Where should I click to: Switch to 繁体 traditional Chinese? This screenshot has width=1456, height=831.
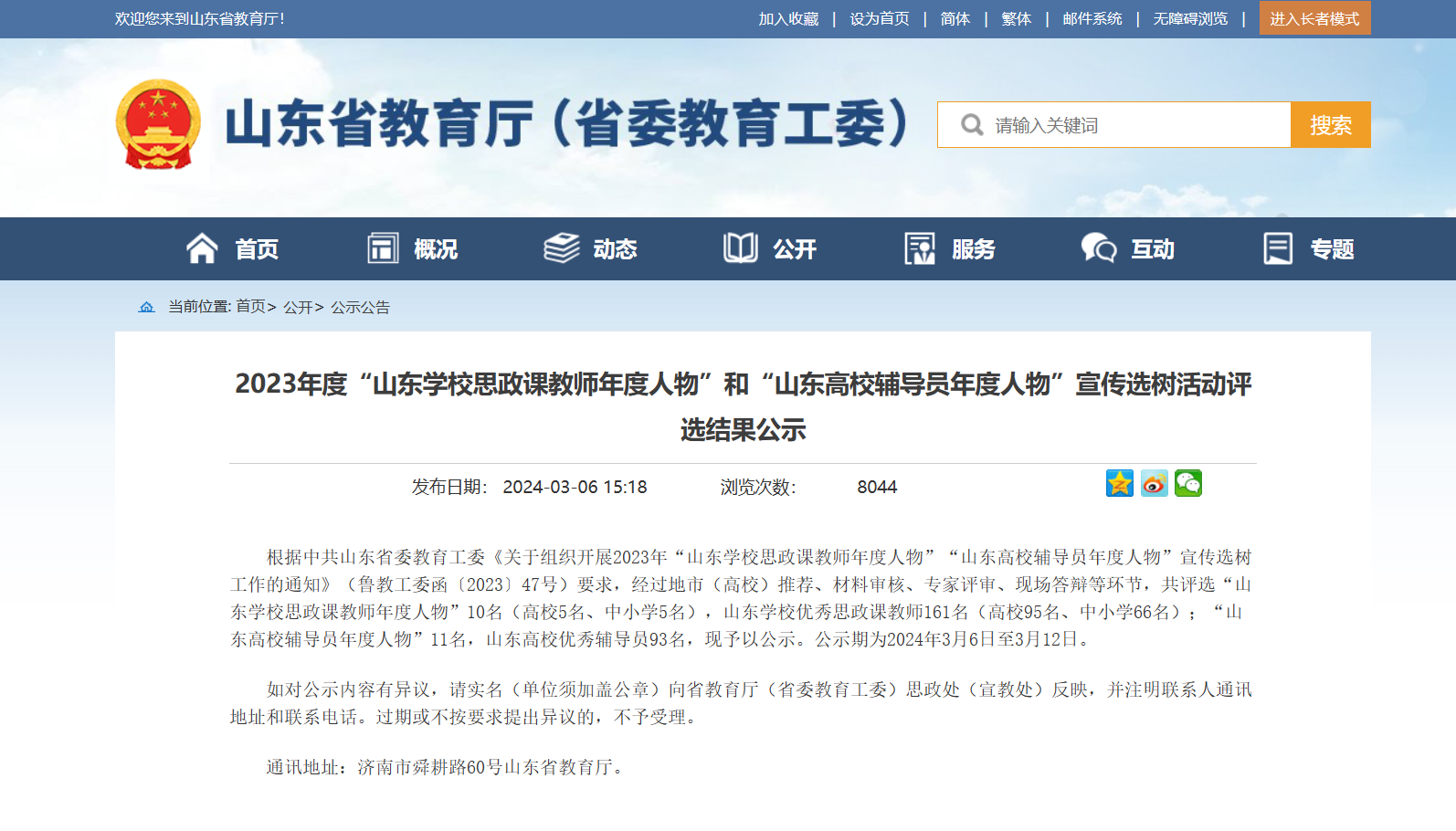coord(1016,18)
